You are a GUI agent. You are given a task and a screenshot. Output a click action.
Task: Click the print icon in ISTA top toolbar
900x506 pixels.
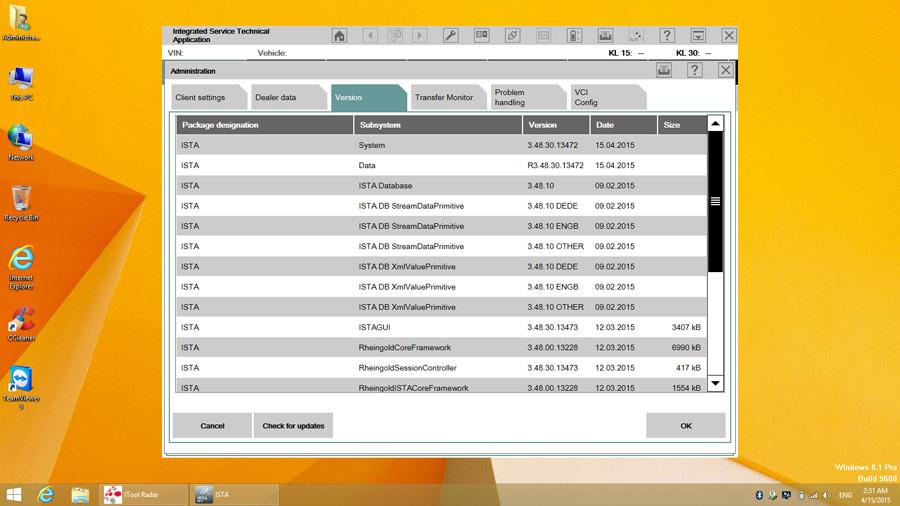click(605, 36)
